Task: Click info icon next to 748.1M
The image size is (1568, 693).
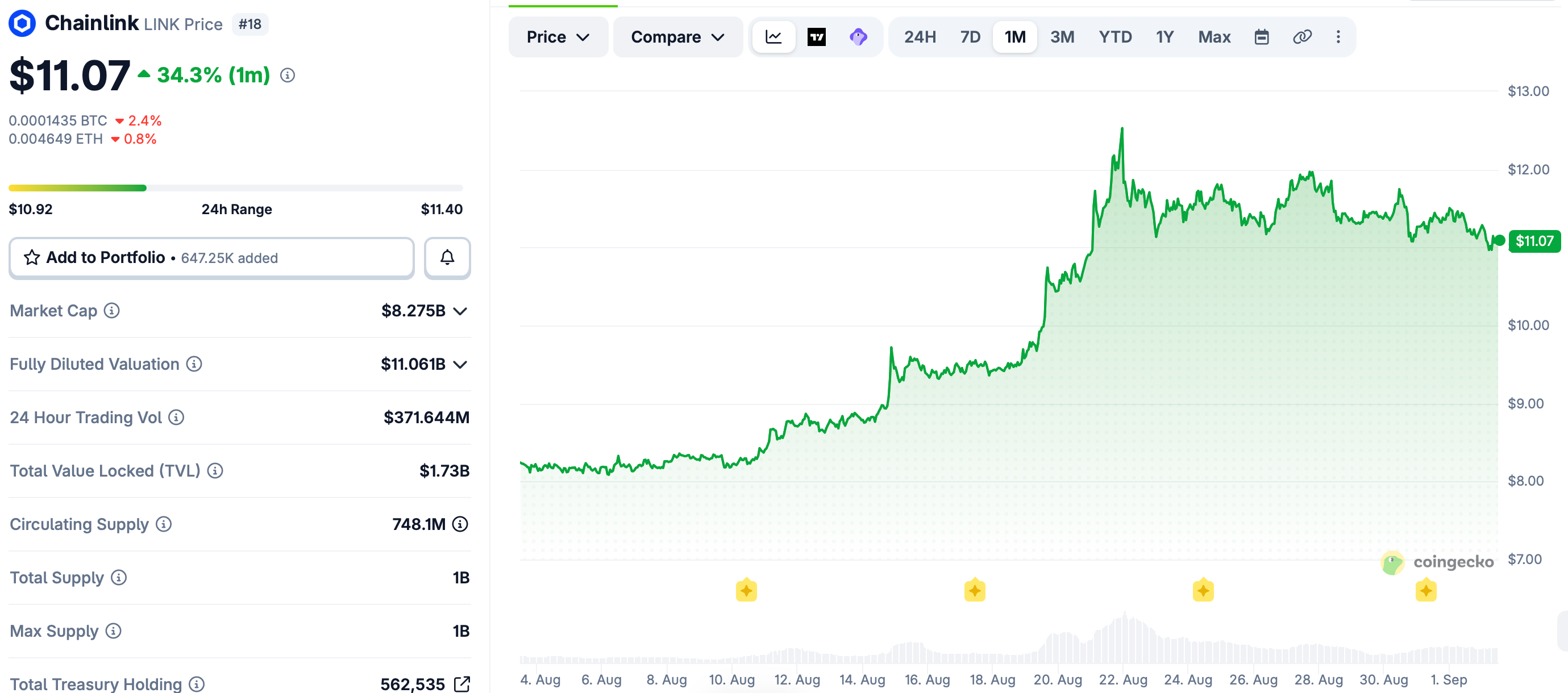Action: (x=461, y=524)
